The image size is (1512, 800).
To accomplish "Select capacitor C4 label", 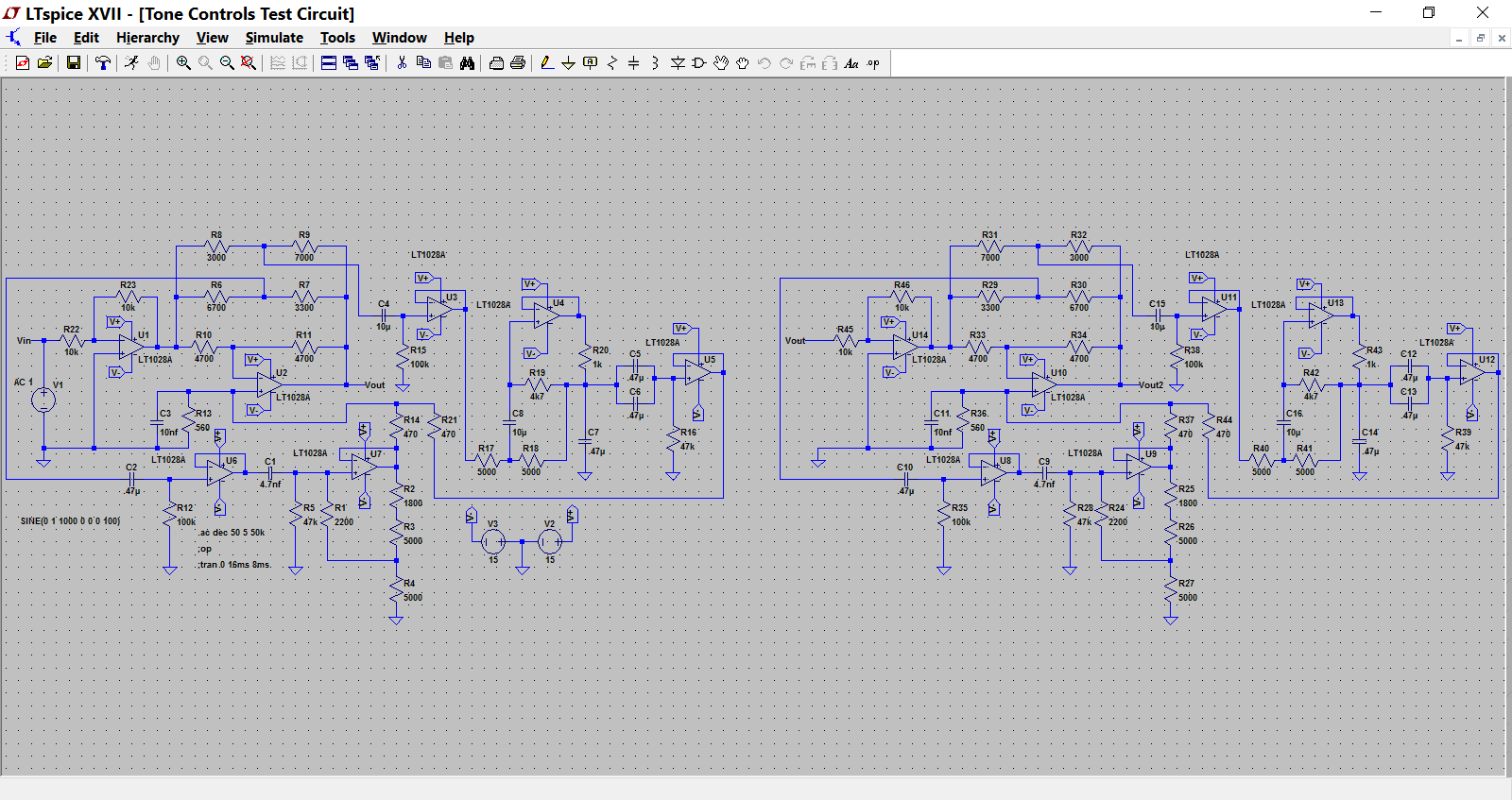I will click(x=384, y=304).
